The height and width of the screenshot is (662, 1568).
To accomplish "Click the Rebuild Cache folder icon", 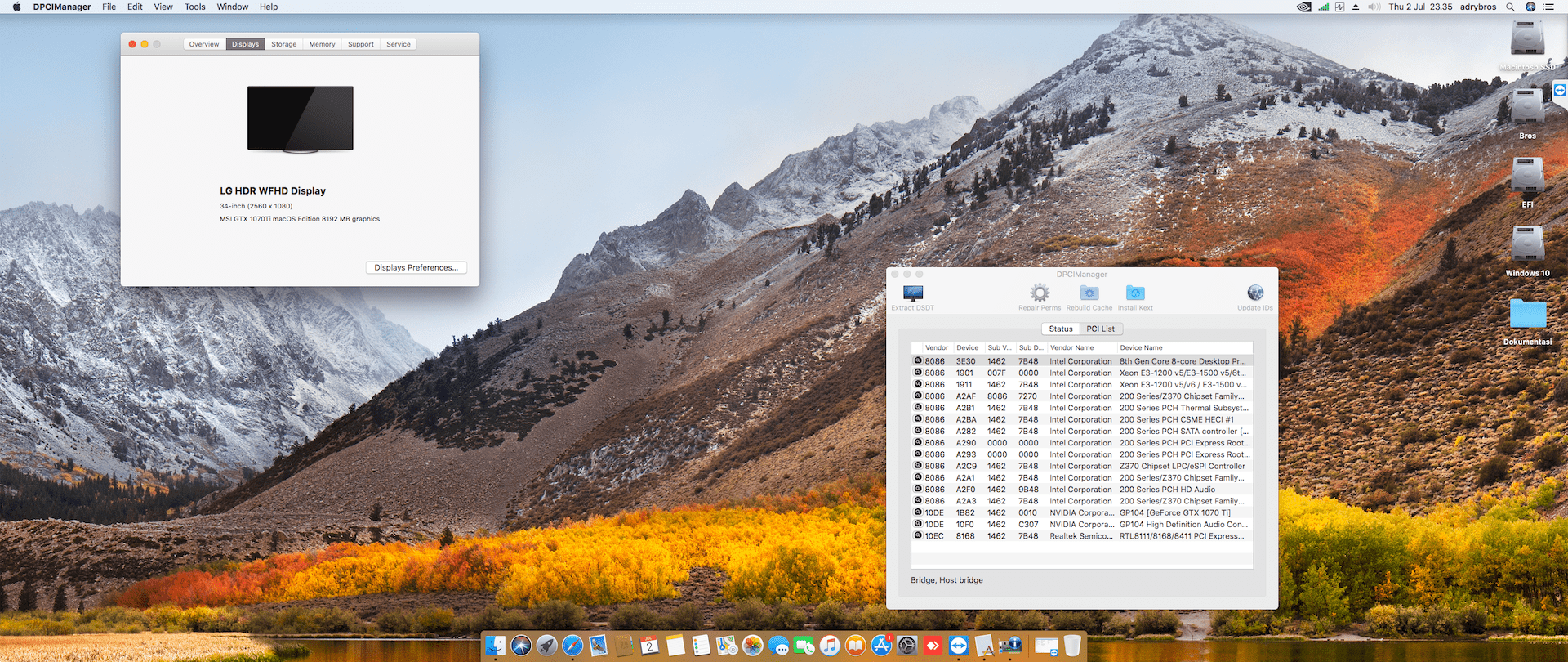I will 1089,293.
